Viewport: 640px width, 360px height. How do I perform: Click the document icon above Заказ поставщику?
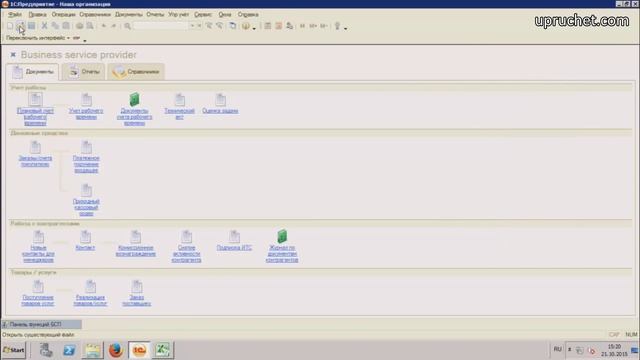pos(137,287)
